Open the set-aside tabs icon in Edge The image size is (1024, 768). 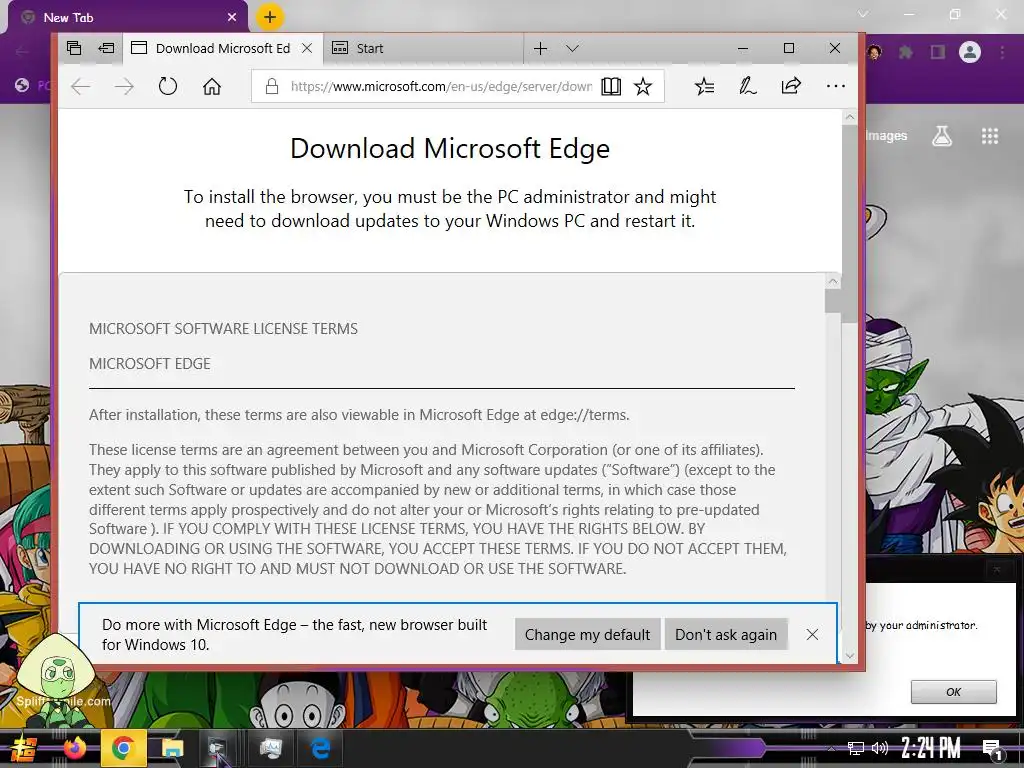click(x=74, y=48)
